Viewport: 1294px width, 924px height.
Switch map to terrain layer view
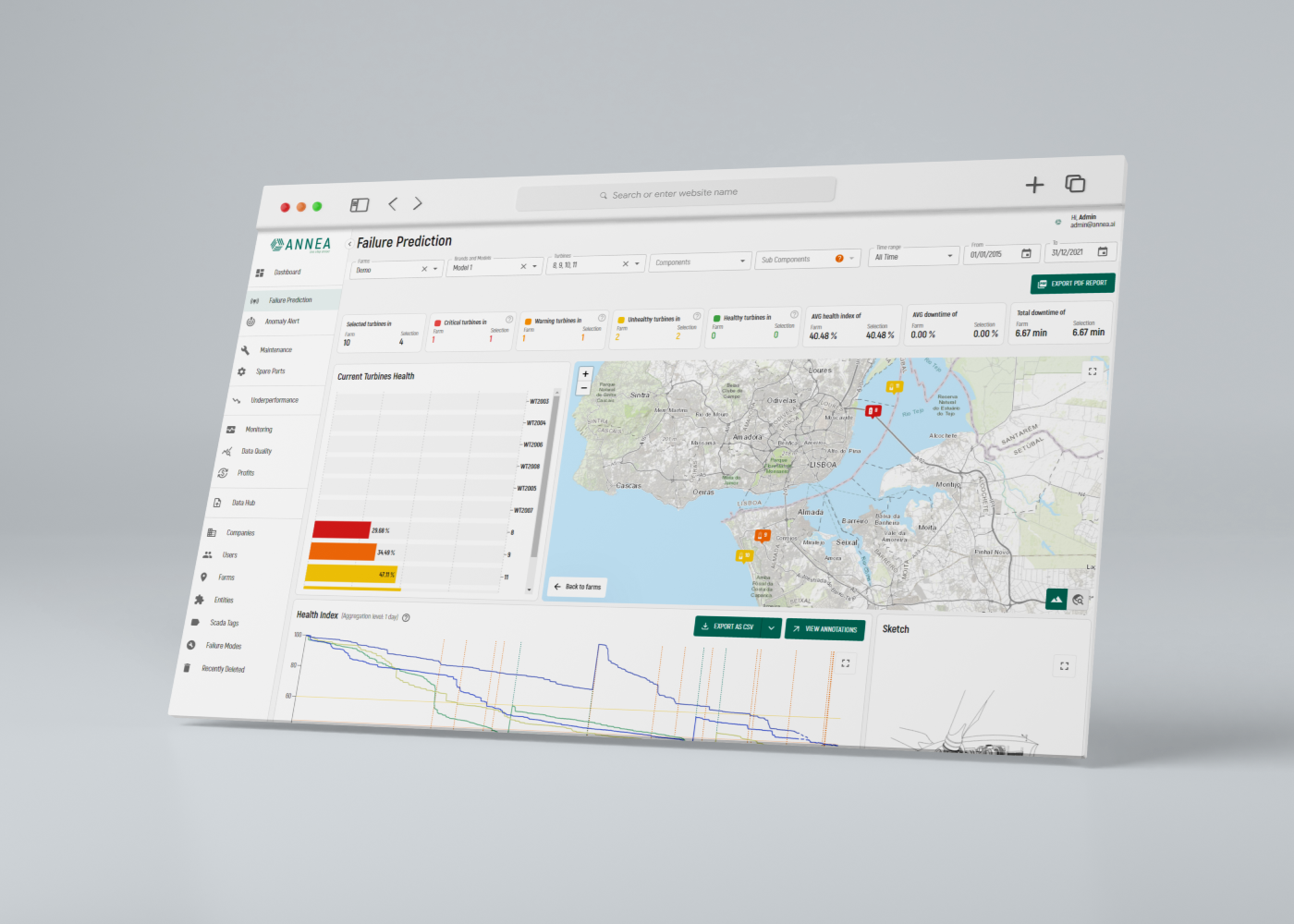[x=1056, y=599]
